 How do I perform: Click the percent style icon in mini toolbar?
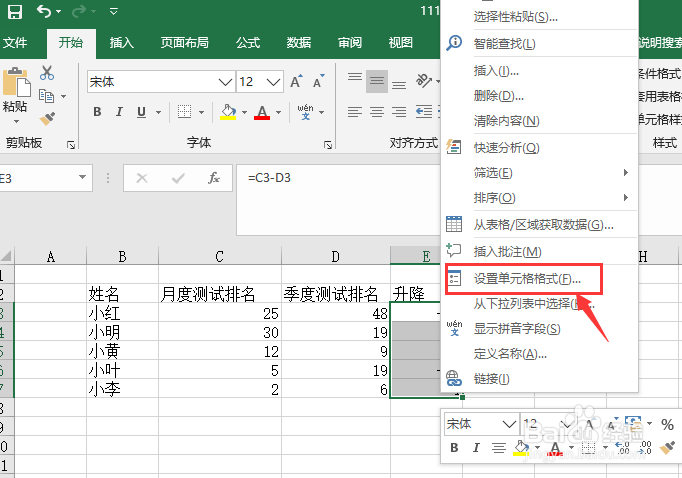point(667,424)
